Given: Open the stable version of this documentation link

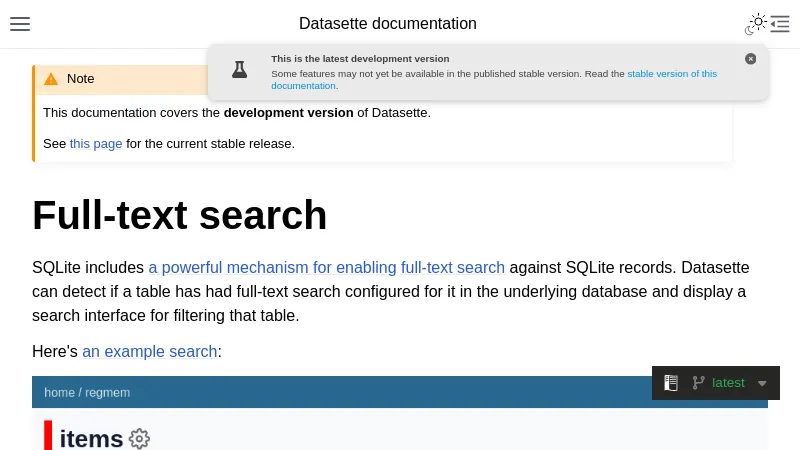Looking at the screenshot, I should [x=672, y=74].
